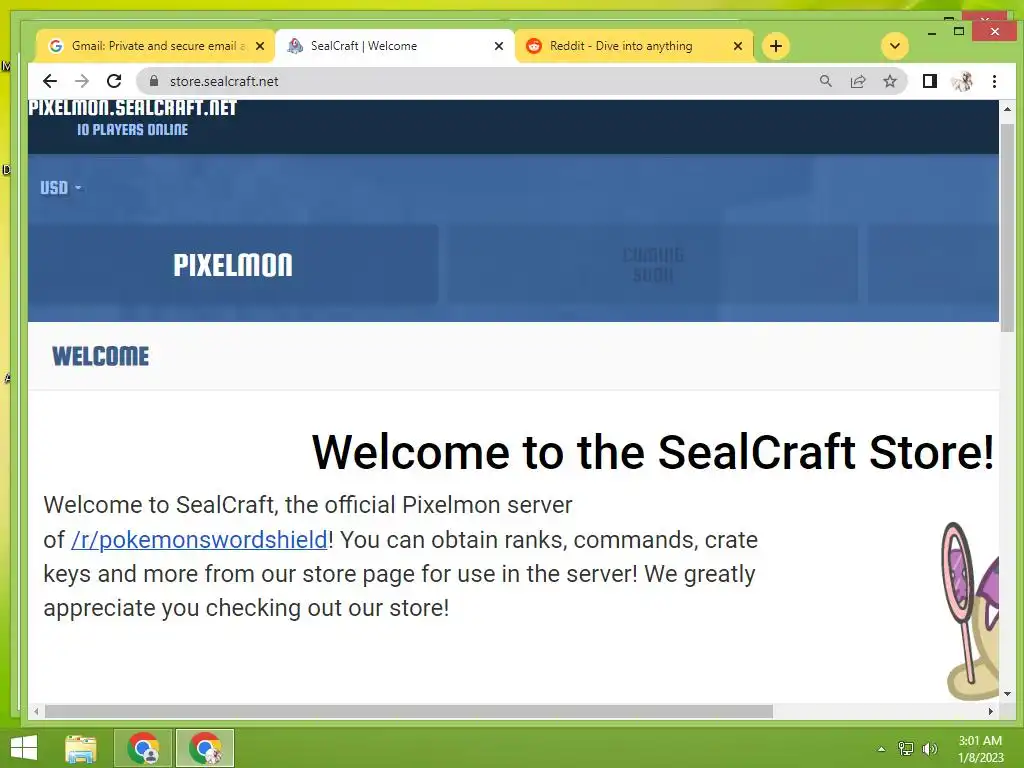Click the Coming Soon category tile
Image resolution: width=1024 pixels, height=768 pixels.
(x=652, y=264)
